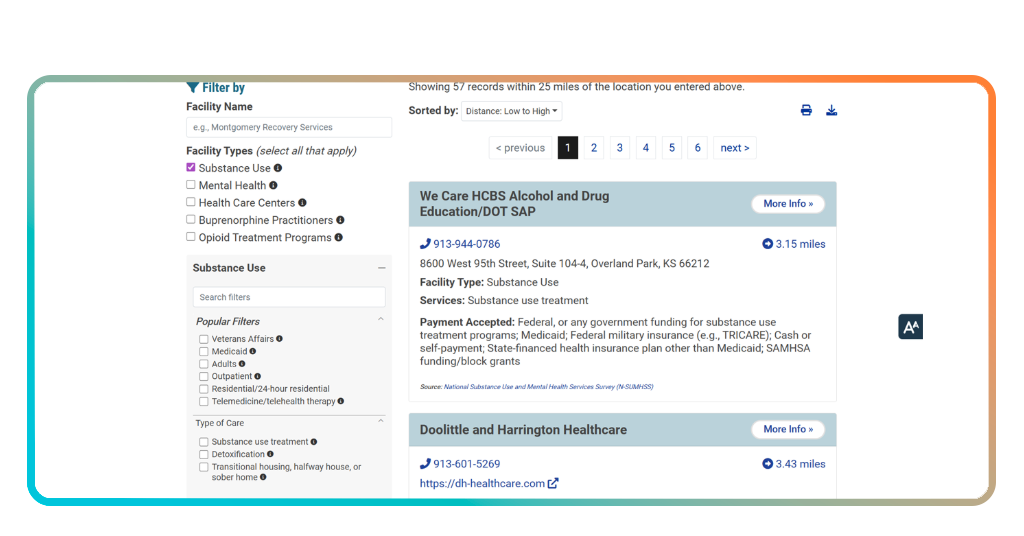Open More Info for We Care HCBS
1024x536 pixels.
(x=788, y=204)
